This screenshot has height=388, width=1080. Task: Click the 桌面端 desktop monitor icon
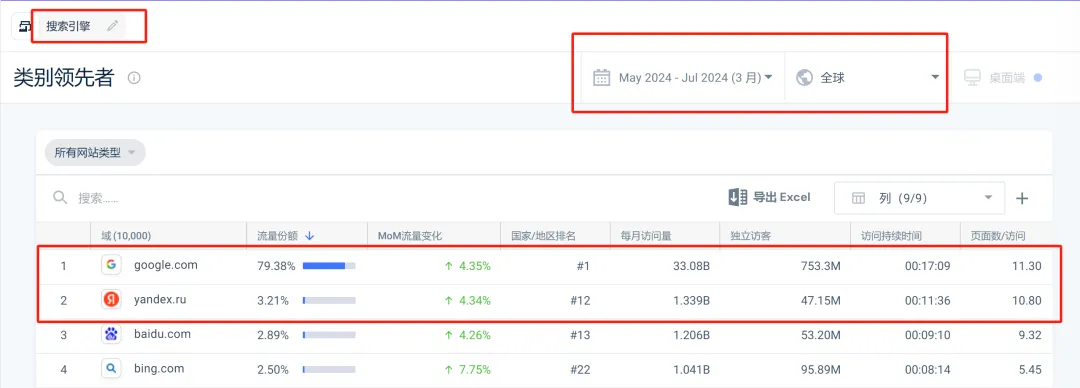972,77
